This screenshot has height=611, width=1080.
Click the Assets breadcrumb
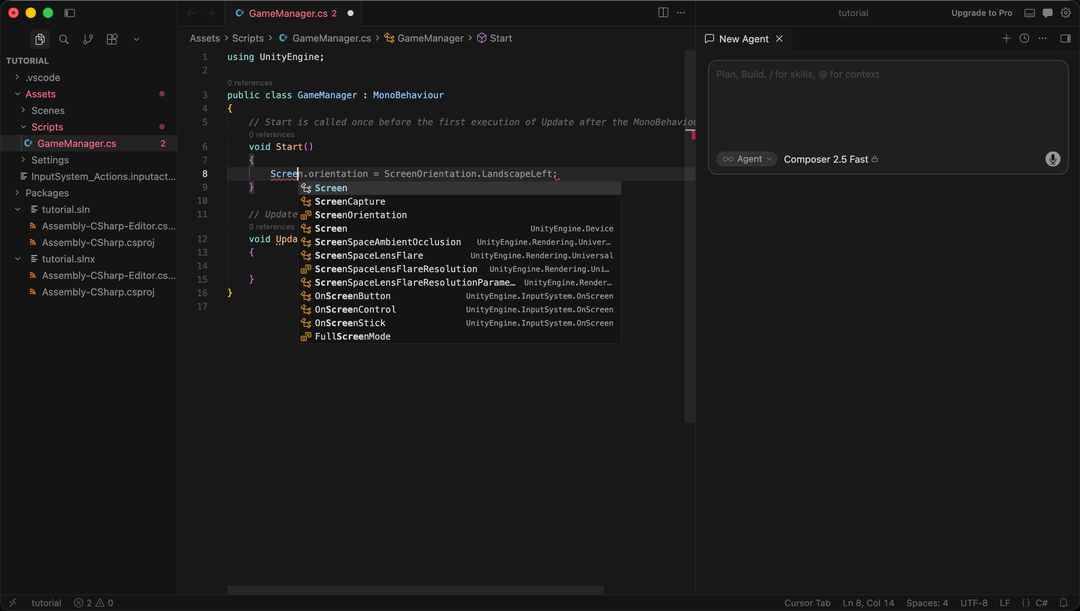click(205, 38)
